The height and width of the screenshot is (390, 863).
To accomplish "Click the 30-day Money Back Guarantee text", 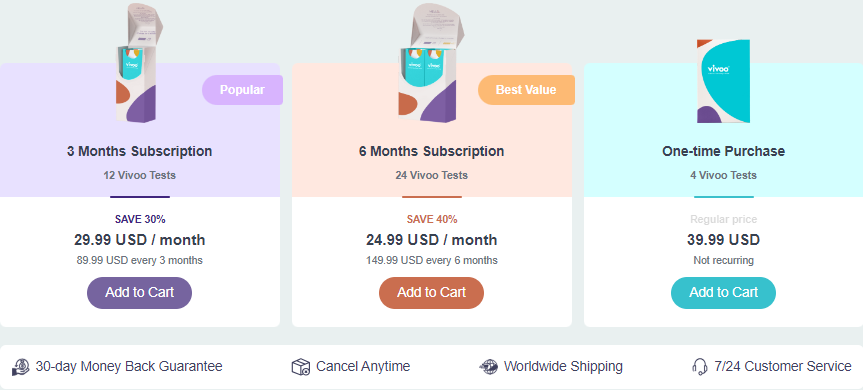I will click(x=129, y=366).
